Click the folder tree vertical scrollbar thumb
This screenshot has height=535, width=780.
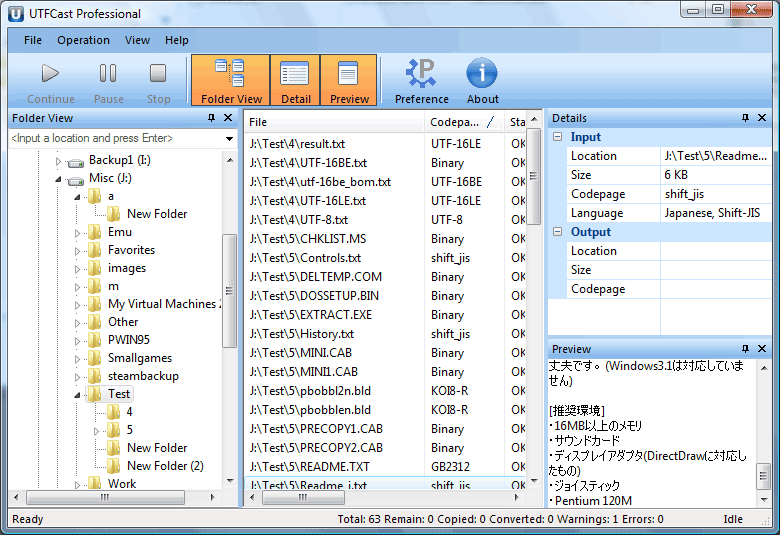click(229, 291)
